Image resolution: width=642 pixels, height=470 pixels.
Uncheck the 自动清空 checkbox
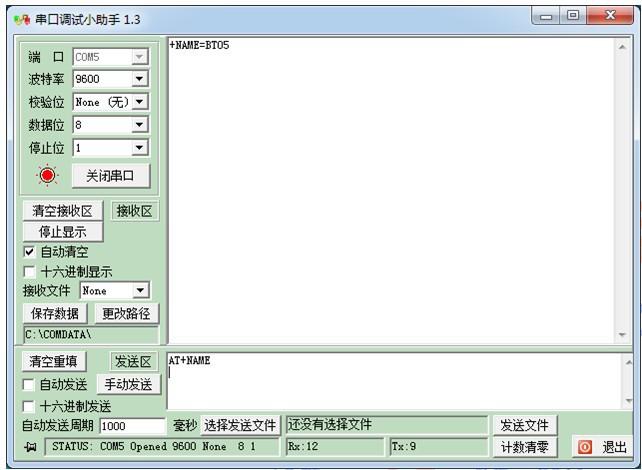(29, 252)
